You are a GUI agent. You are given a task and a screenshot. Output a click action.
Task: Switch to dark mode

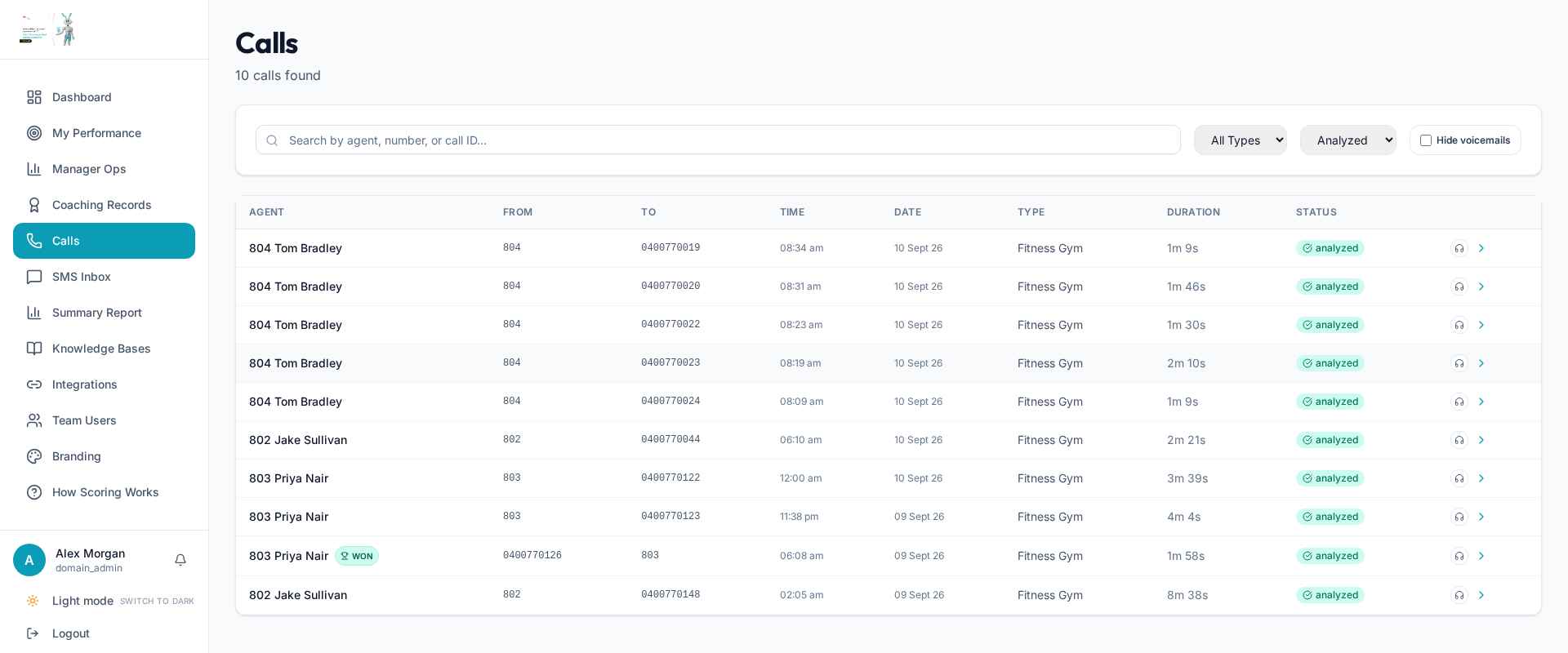[x=157, y=601]
